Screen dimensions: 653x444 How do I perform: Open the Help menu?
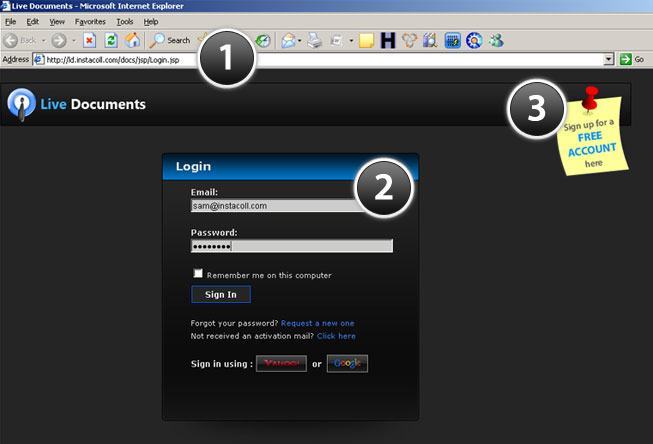click(x=151, y=22)
